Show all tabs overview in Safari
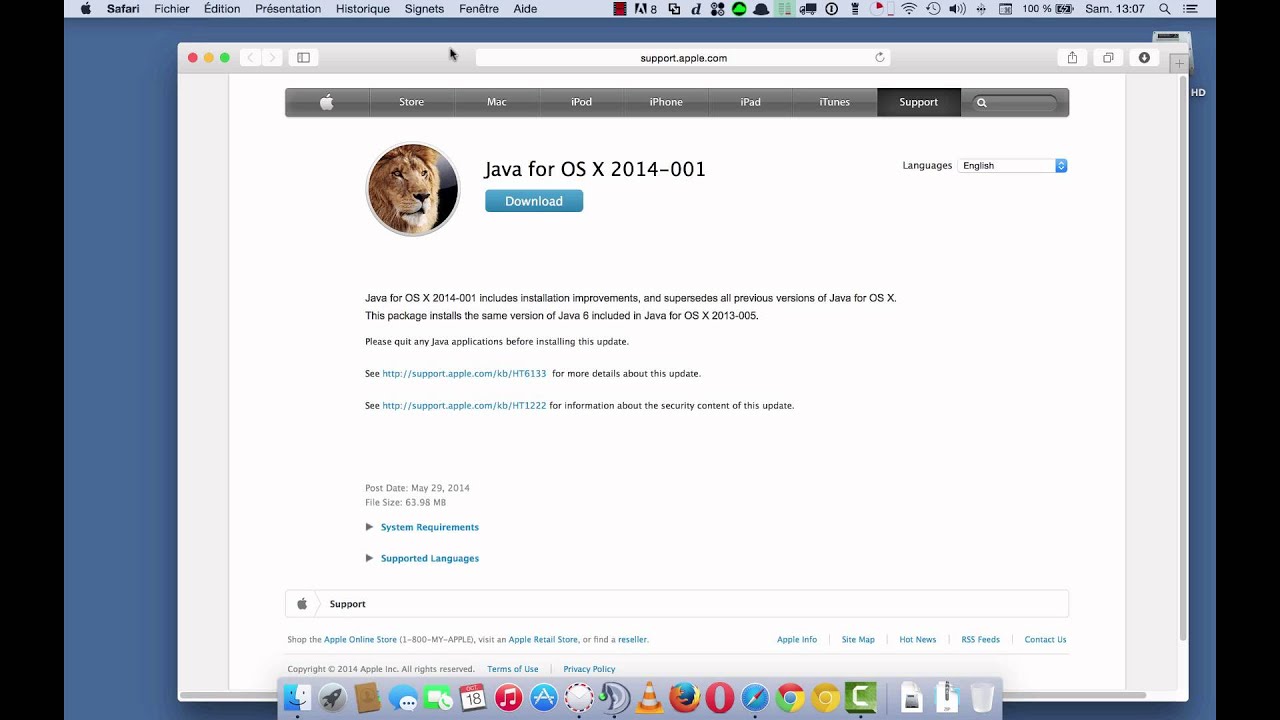The width and height of the screenshot is (1280, 720). pos(1108,58)
